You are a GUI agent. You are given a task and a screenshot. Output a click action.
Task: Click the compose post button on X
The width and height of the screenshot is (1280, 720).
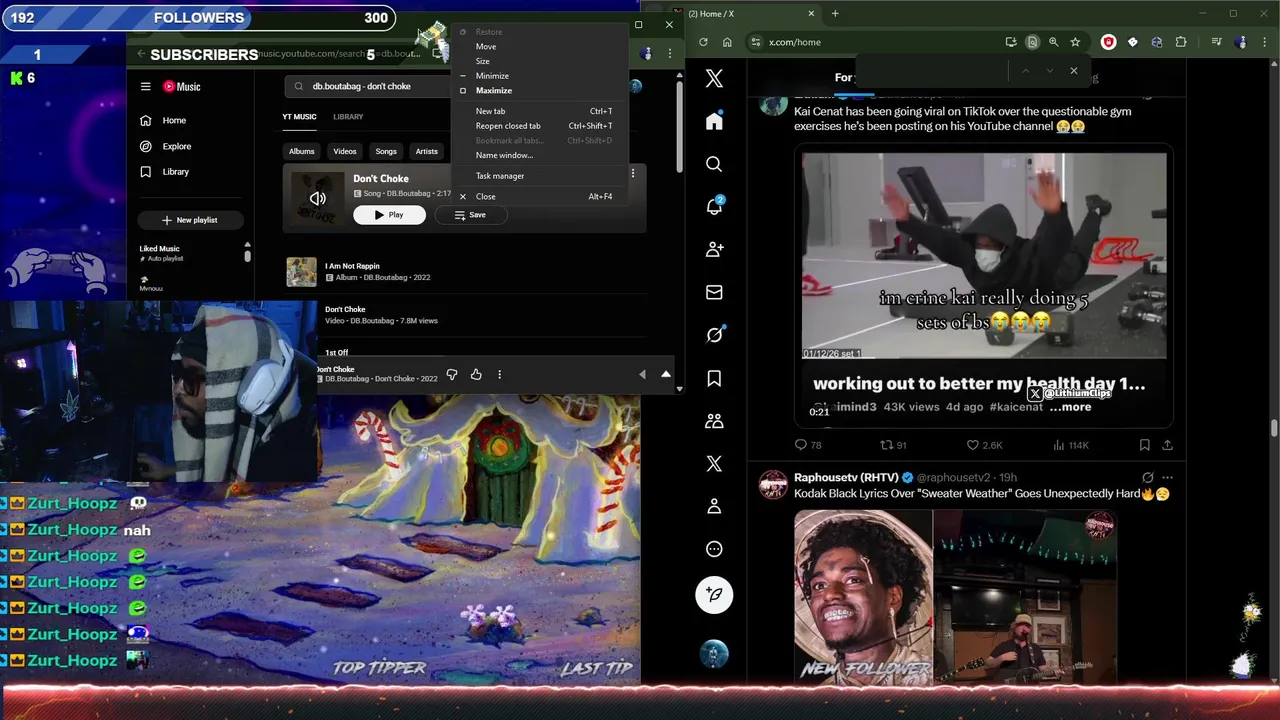714,594
